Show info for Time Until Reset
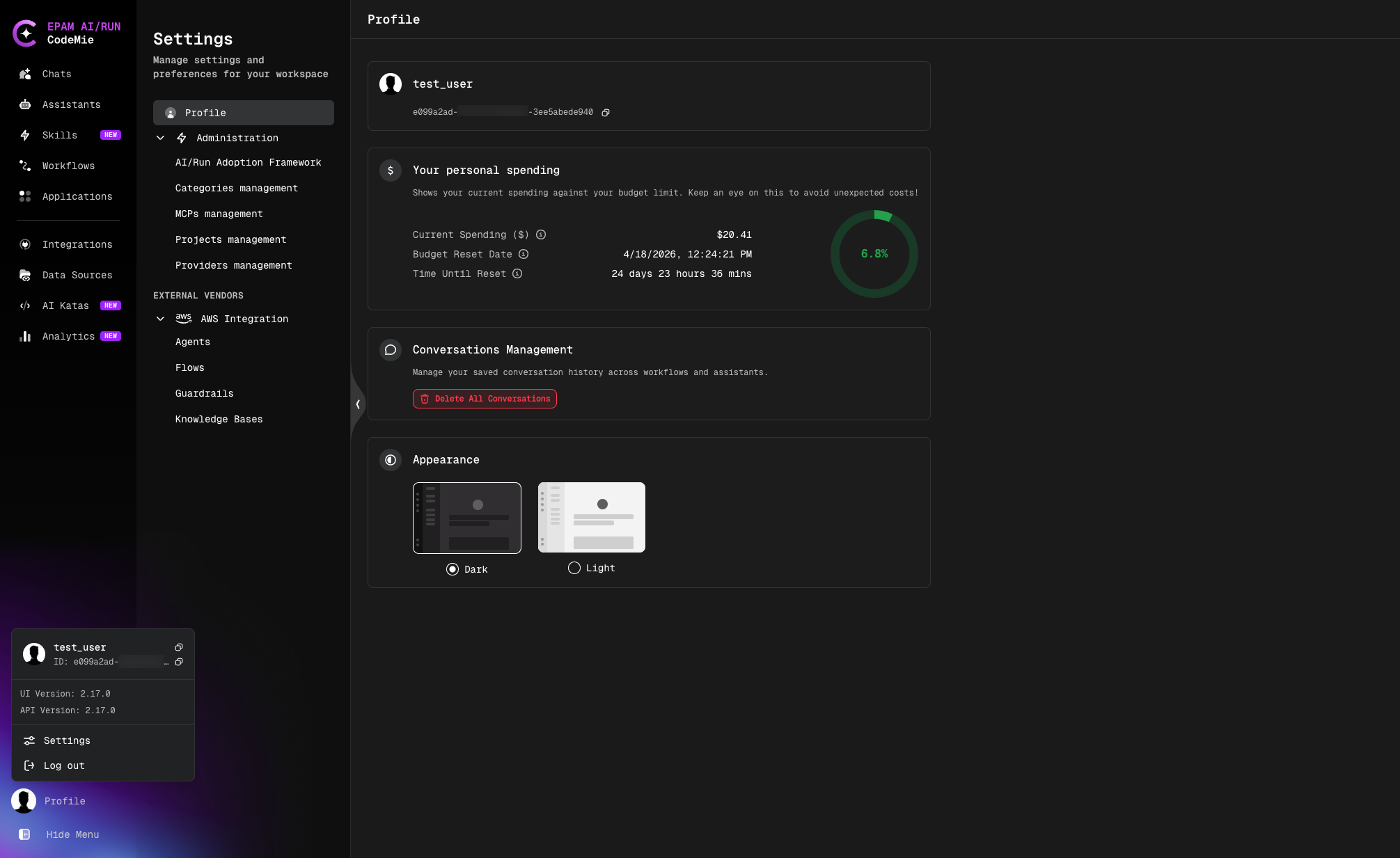1400x858 pixels. 517,273
